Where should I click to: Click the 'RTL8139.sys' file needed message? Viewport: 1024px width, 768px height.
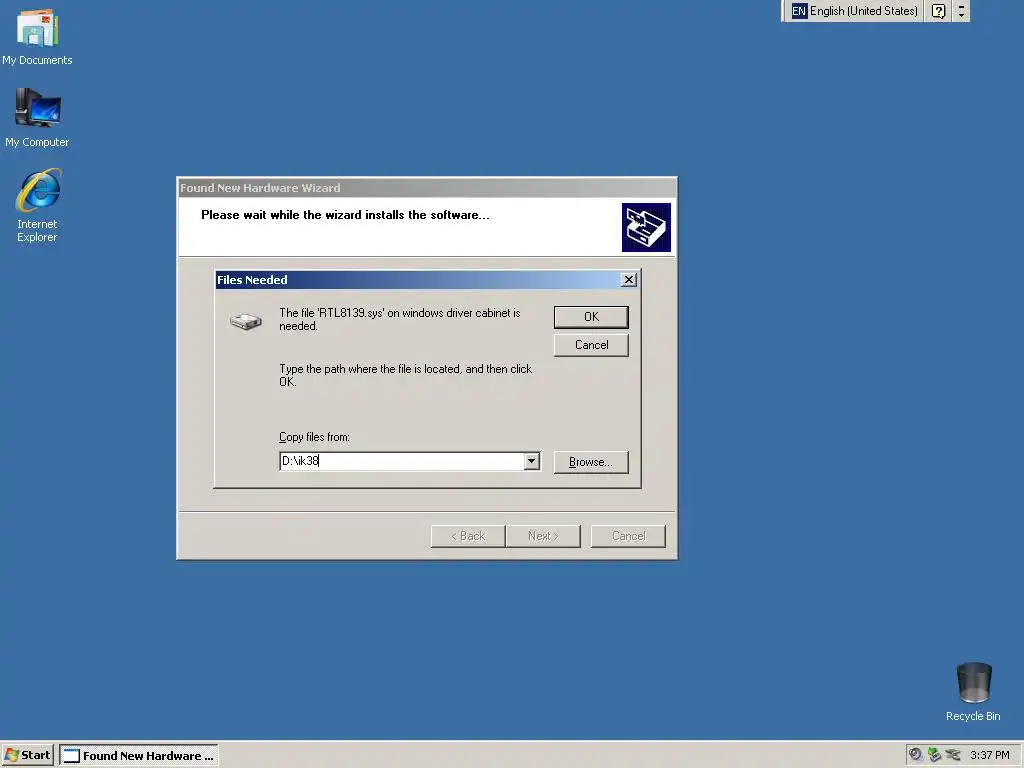tap(400, 319)
